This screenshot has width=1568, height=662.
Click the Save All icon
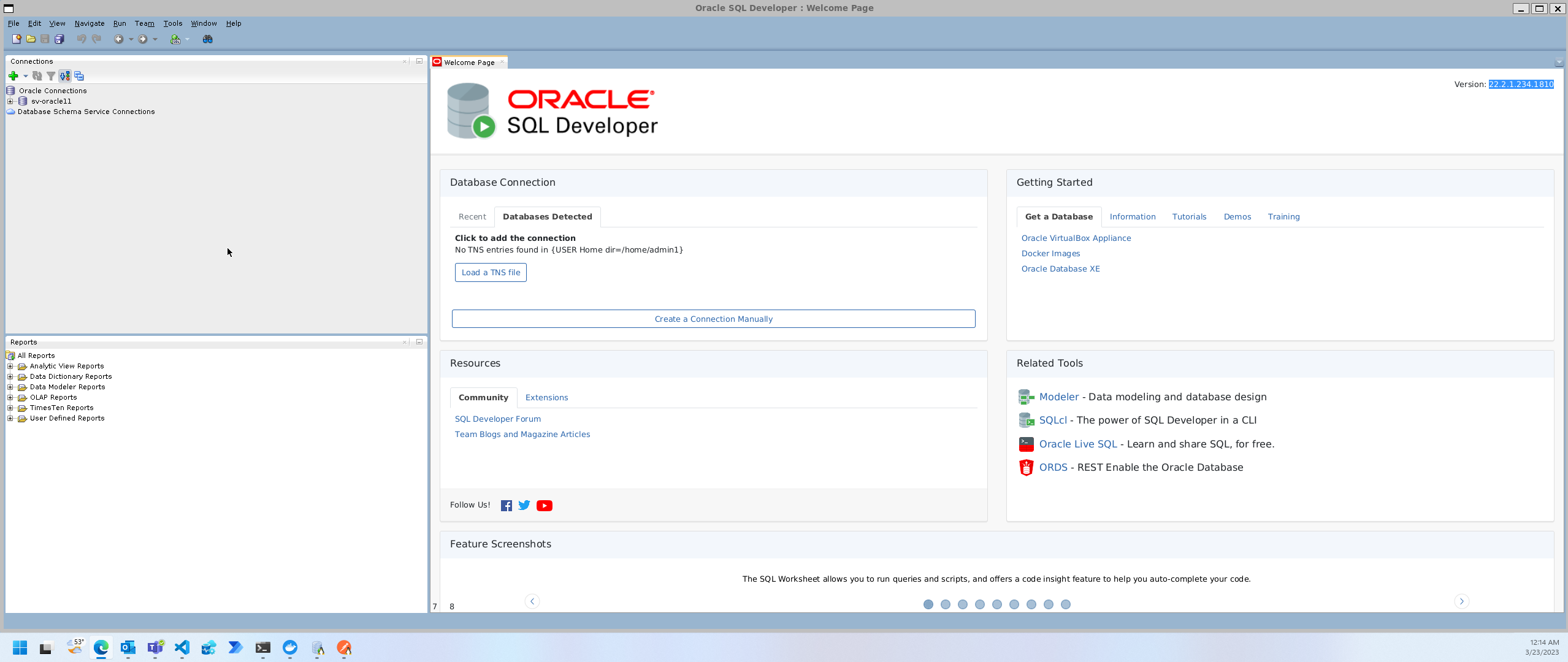click(x=59, y=39)
